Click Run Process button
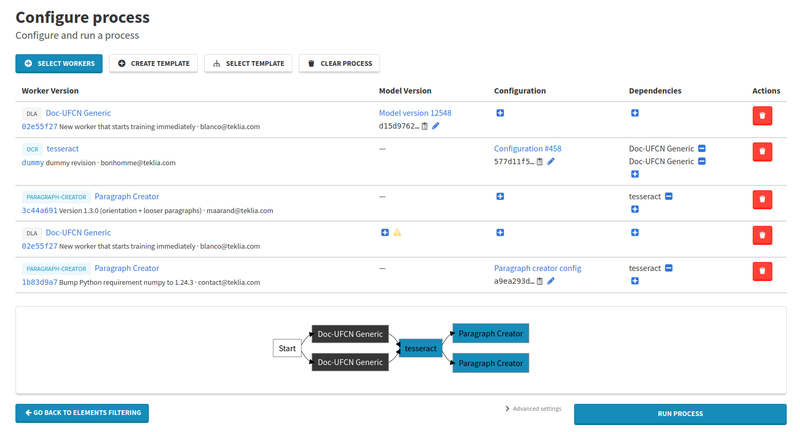The width and height of the screenshot is (800, 432). click(x=680, y=414)
